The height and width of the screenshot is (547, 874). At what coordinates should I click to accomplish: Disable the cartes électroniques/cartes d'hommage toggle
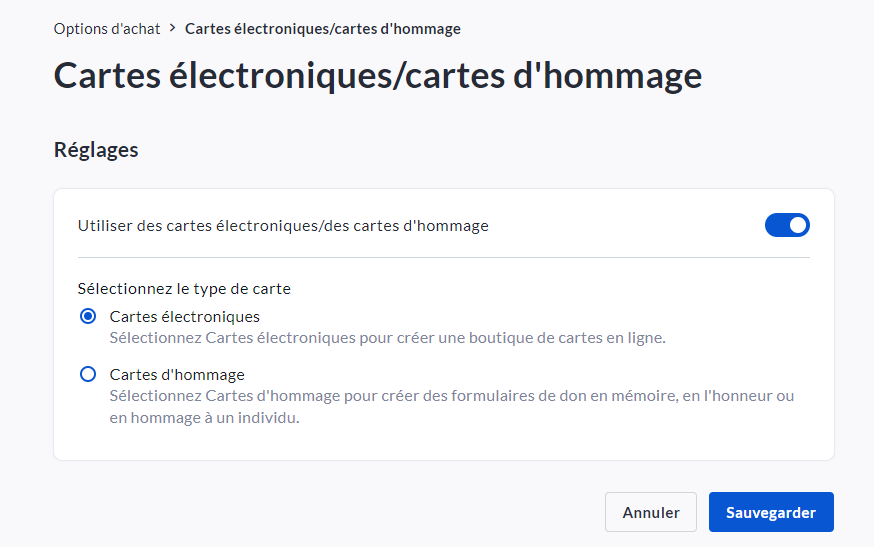[787, 225]
